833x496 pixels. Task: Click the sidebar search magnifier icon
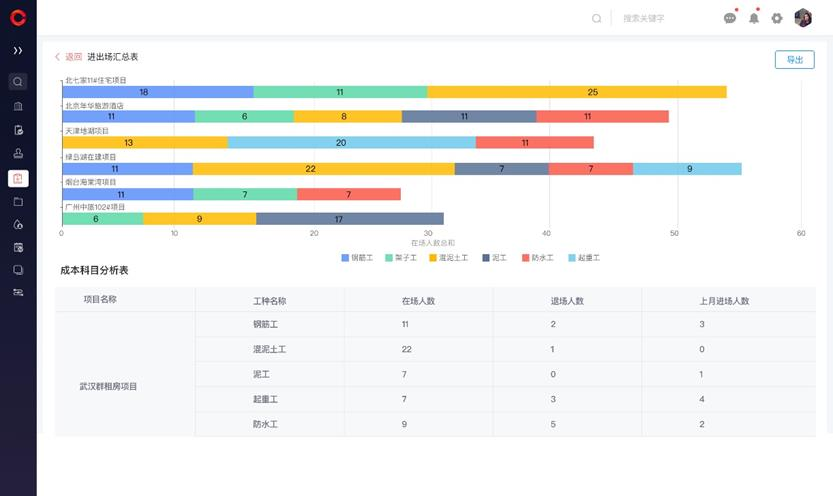(x=18, y=82)
